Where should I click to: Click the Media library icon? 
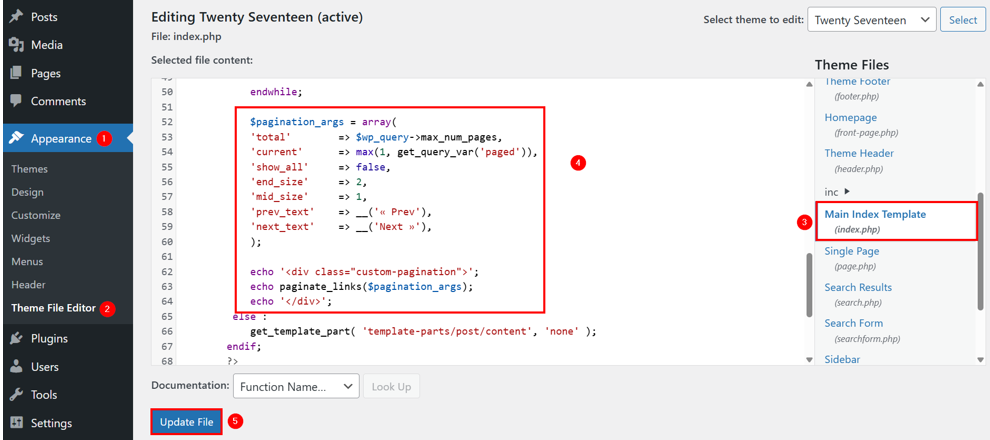(x=17, y=45)
